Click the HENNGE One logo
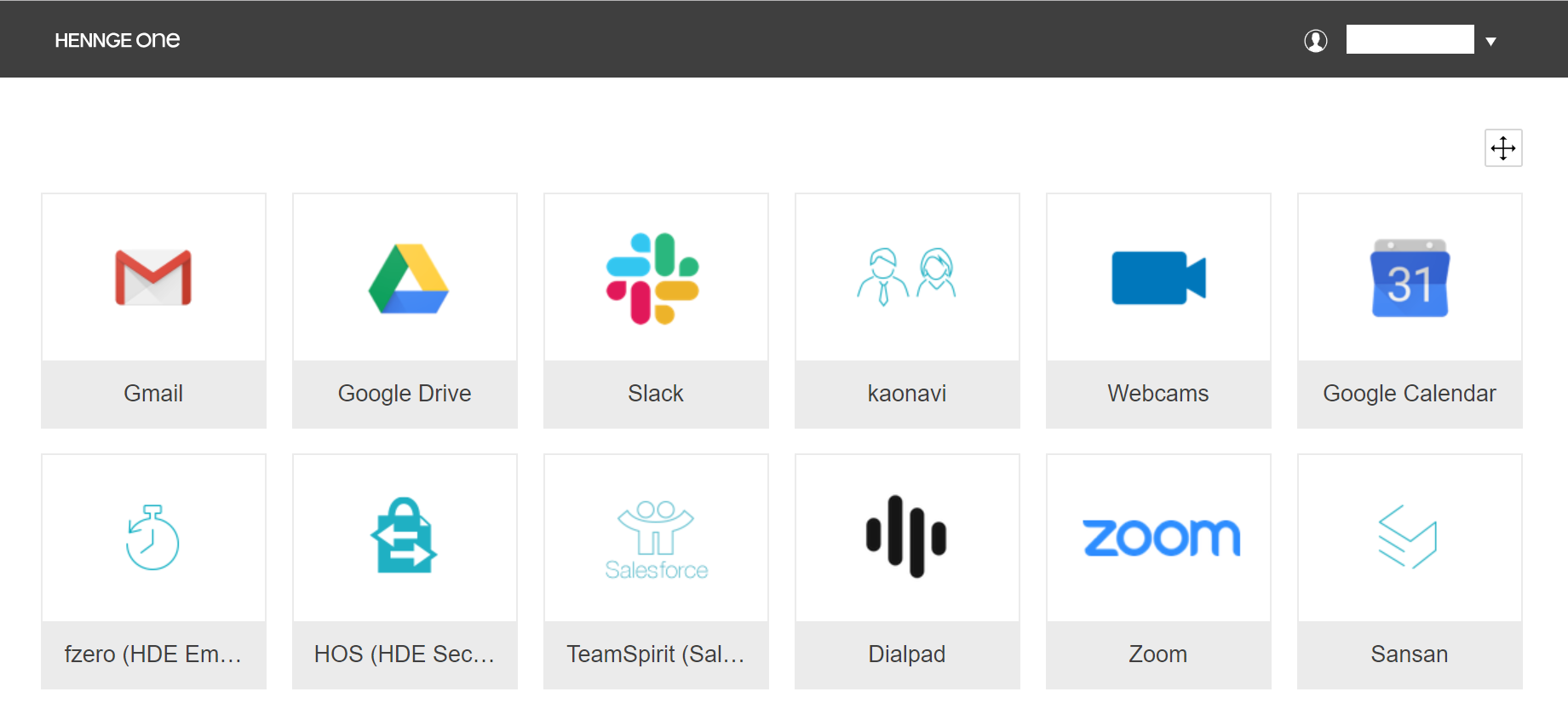 point(118,40)
